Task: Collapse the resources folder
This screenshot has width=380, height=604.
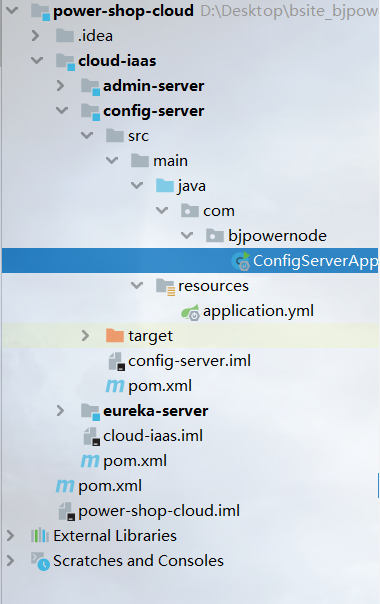Action: point(137,285)
